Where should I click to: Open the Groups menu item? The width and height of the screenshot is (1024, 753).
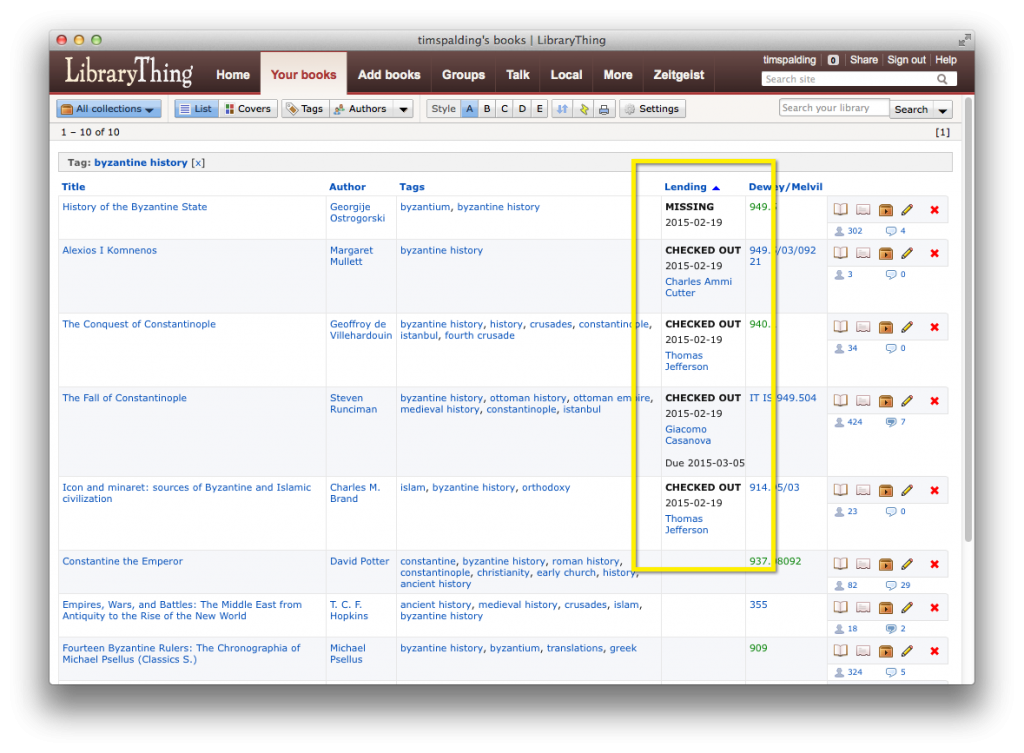click(463, 74)
